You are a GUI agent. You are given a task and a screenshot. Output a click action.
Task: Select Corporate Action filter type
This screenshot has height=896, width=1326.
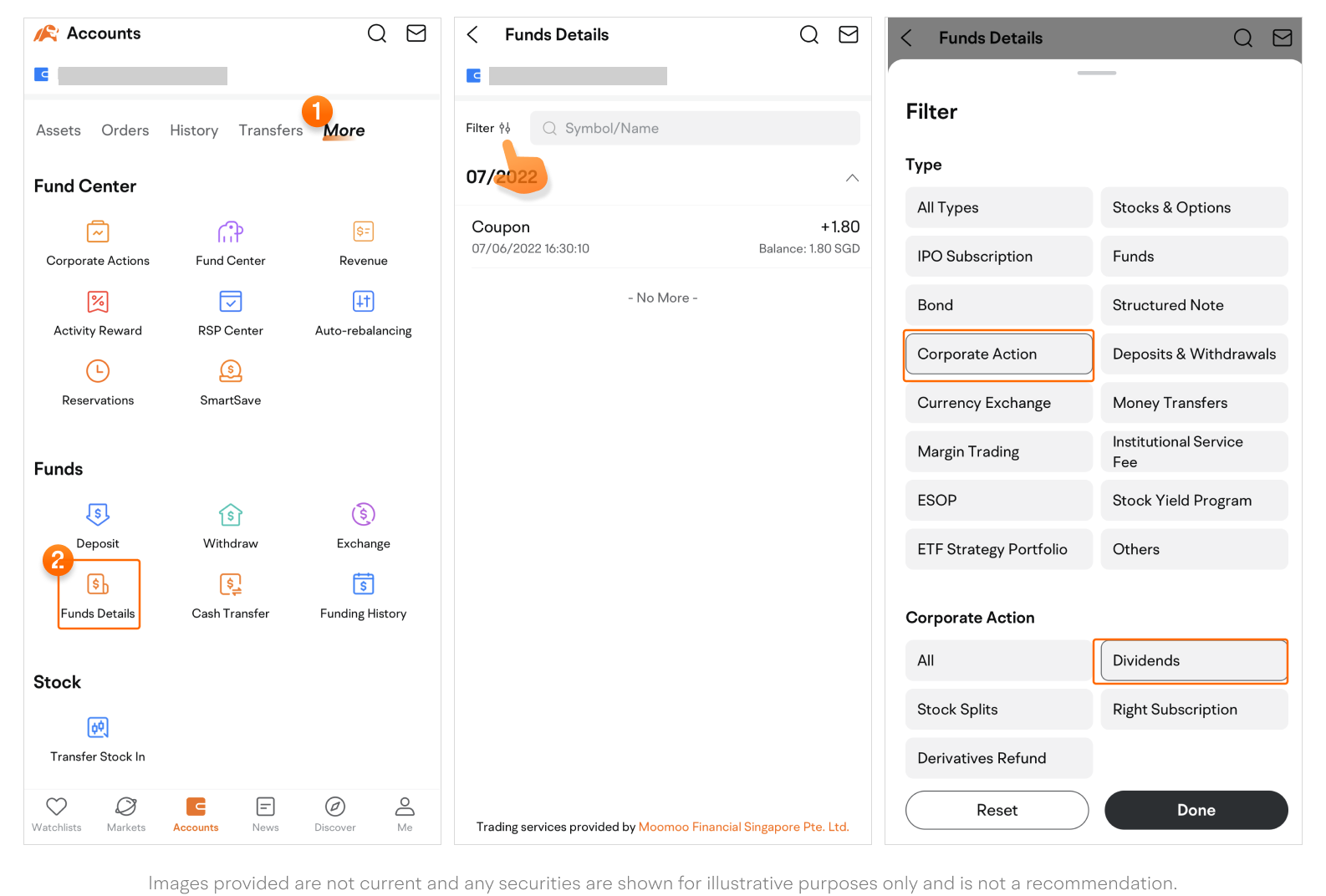click(998, 354)
